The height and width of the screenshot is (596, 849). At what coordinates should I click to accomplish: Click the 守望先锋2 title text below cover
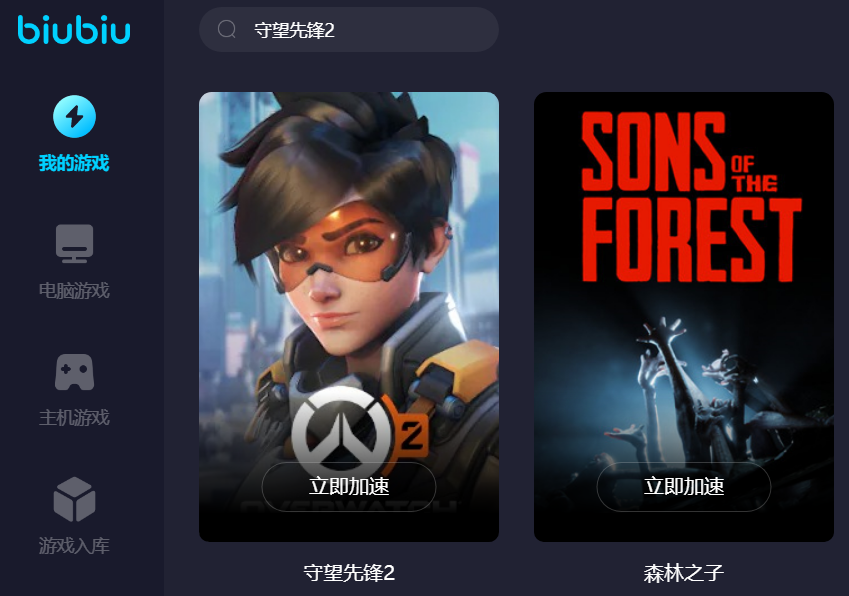click(x=349, y=573)
